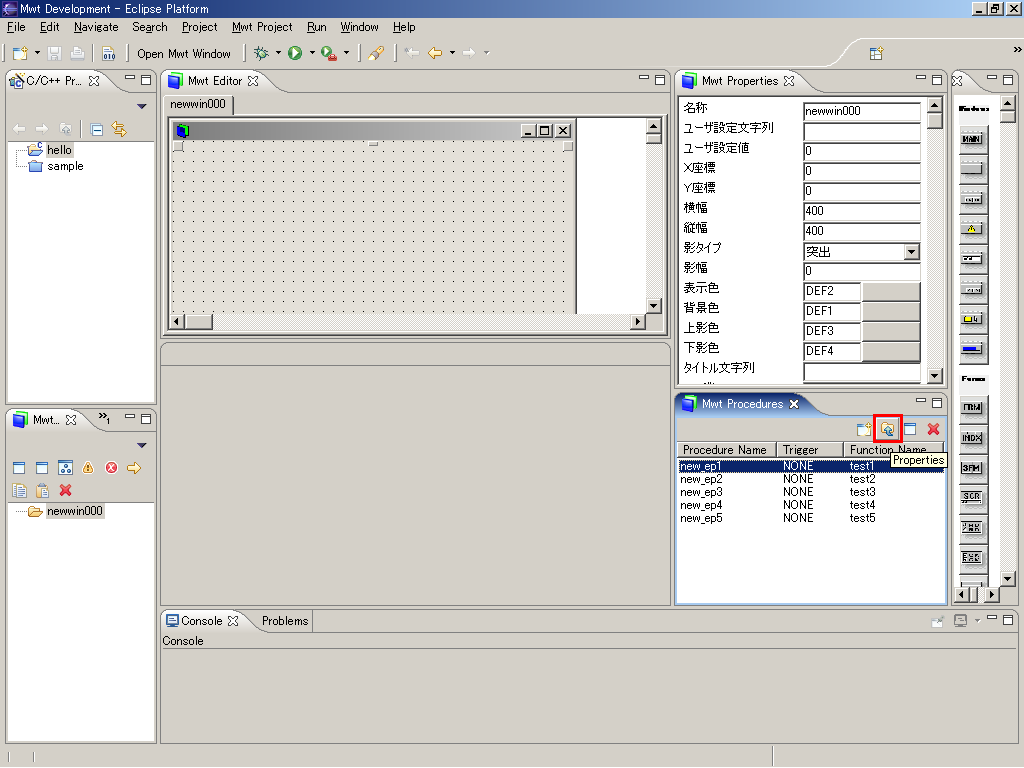Click the yellow warning triangle in left Mwt view

[88, 468]
